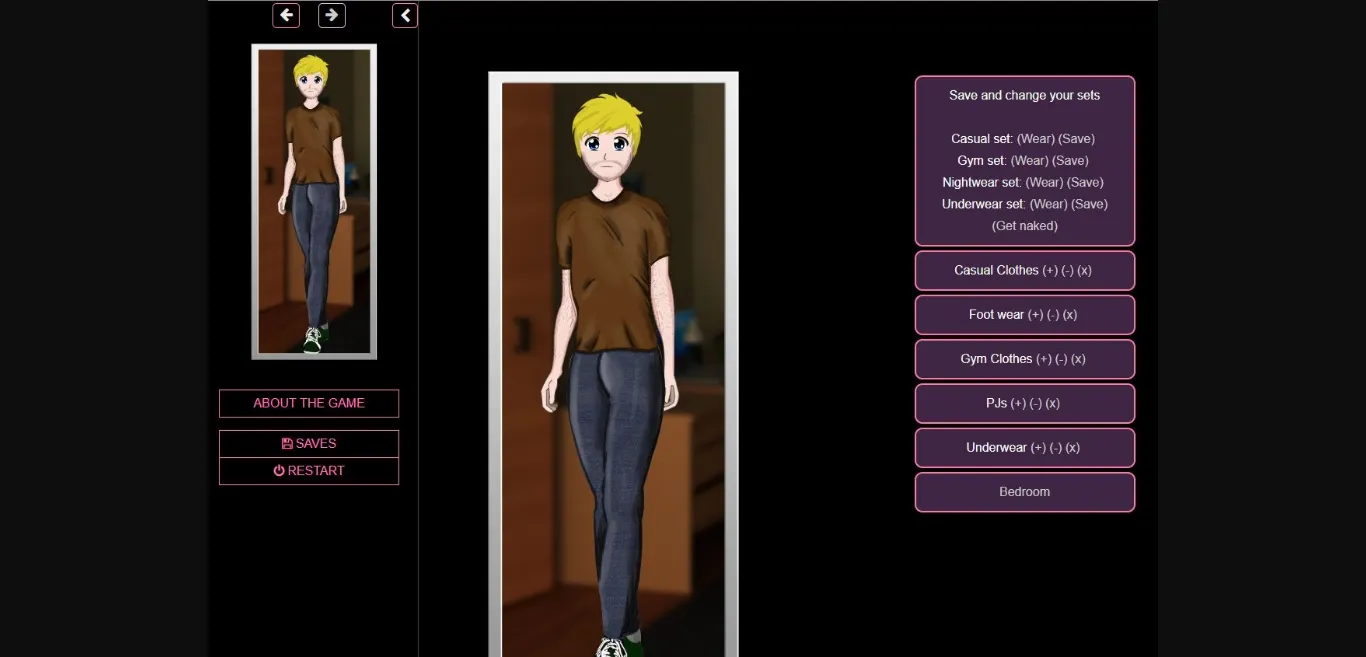Save the Gym set
The image size is (1366, 657).
tap(1072, 160)
